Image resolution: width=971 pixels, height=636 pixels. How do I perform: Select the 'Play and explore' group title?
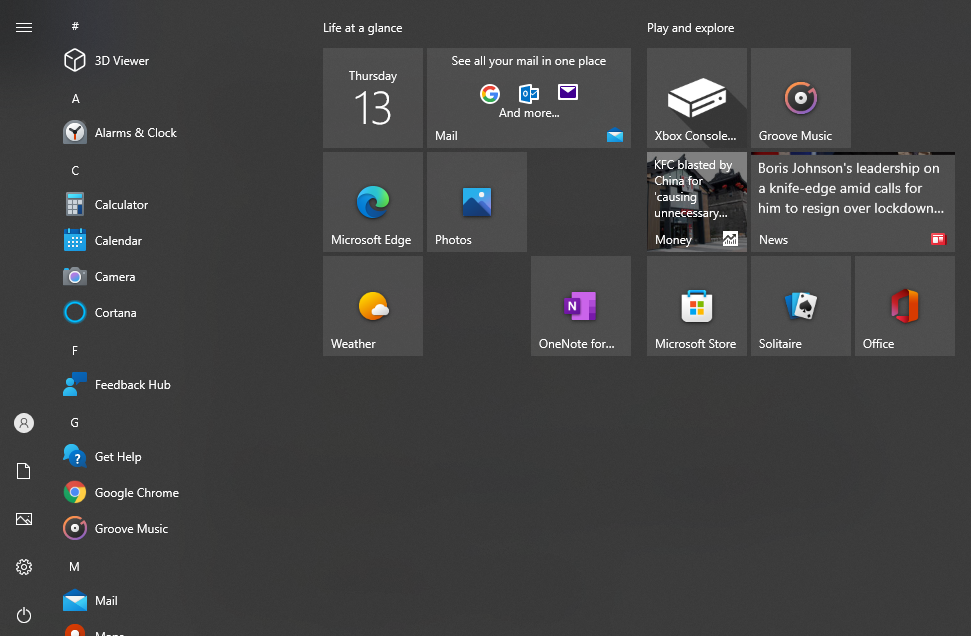pyautogui.click(x=690, y=28)
